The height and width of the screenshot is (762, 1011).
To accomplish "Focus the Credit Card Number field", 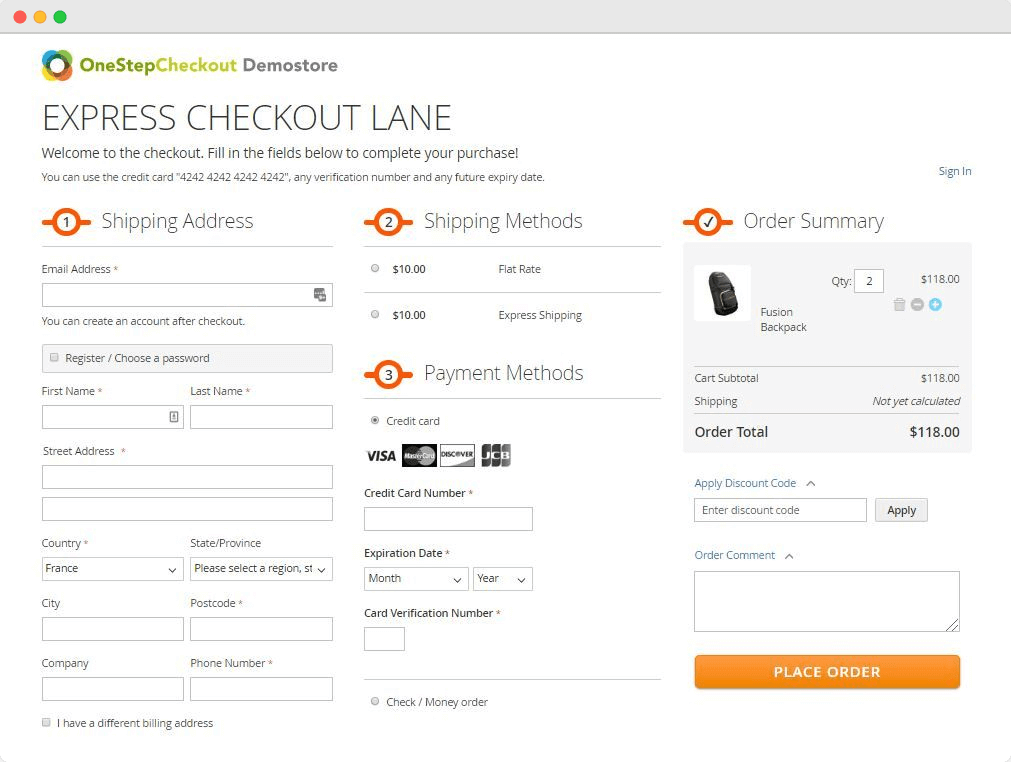I will (x=448, y=519).
